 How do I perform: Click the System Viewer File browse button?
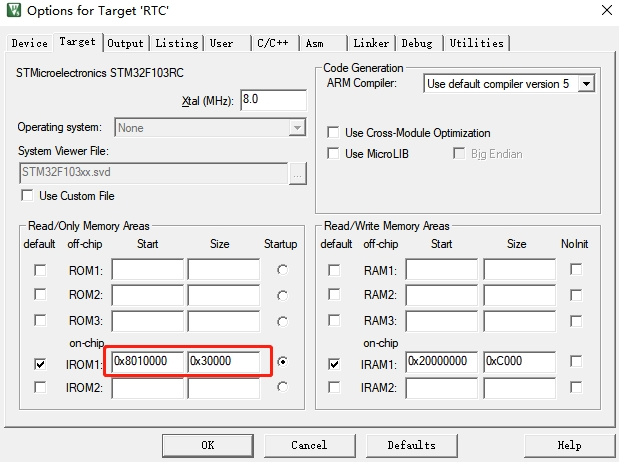point(297,172)
